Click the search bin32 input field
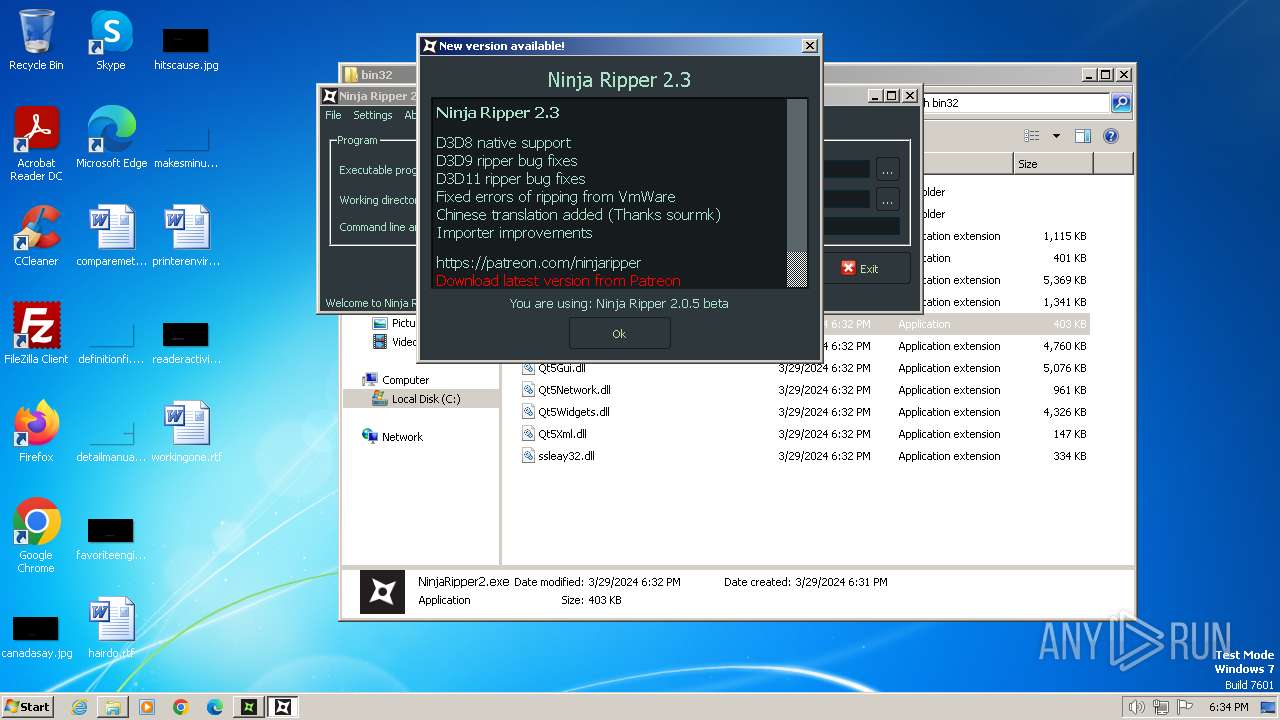 [1014, 103]
